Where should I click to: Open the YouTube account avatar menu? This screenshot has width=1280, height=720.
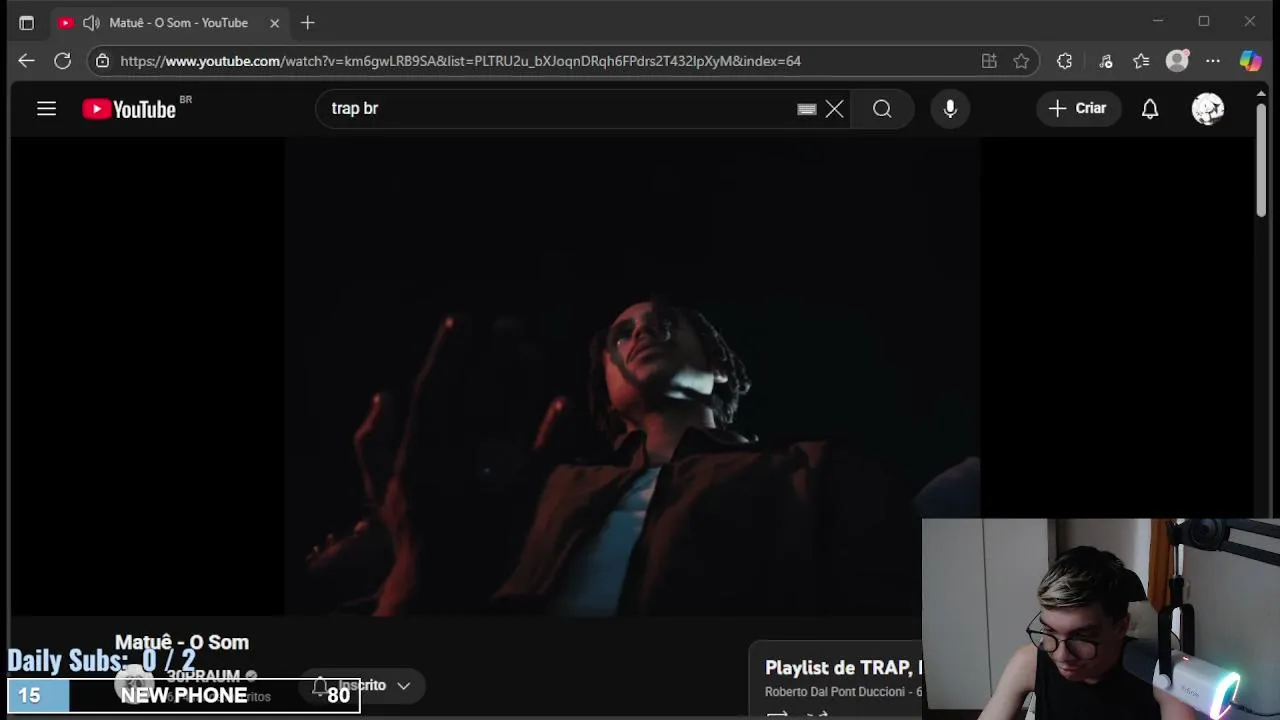pos(1208,108)
